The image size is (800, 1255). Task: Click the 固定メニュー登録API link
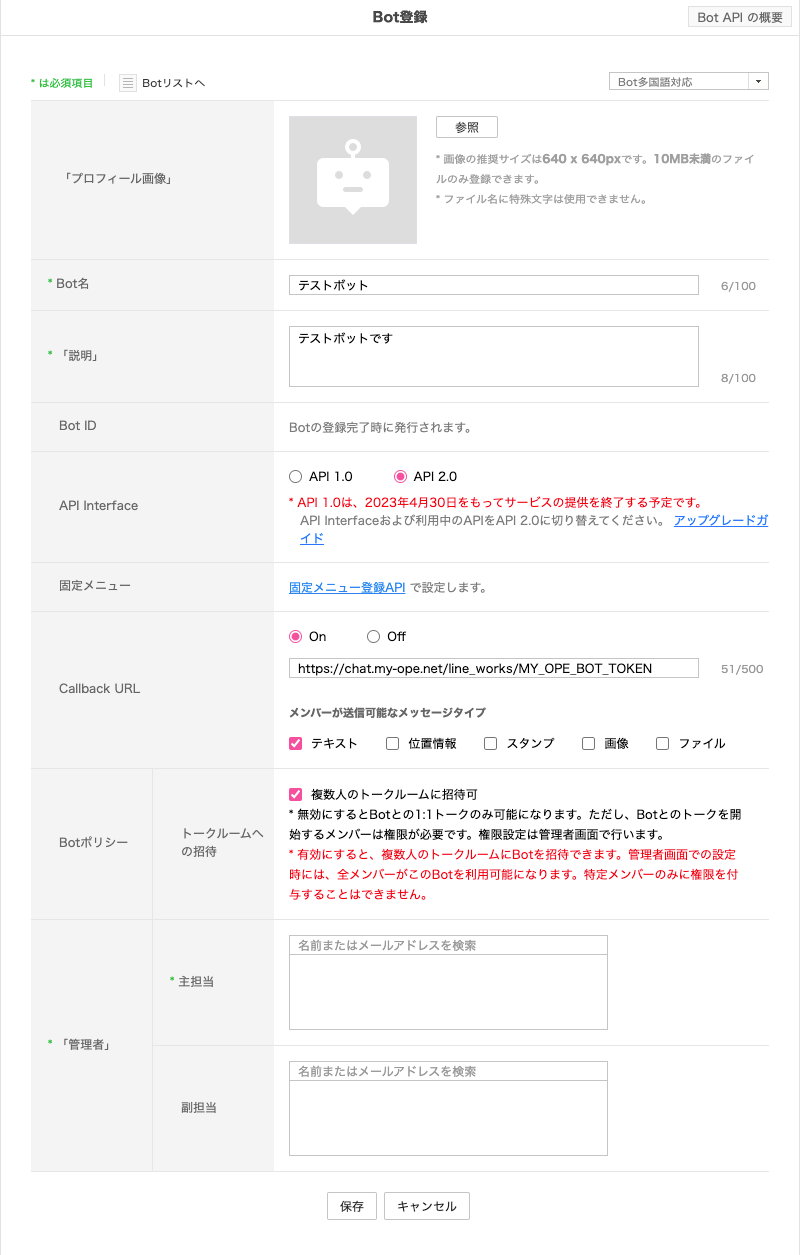pyautogui.click(x=345, y=587)
